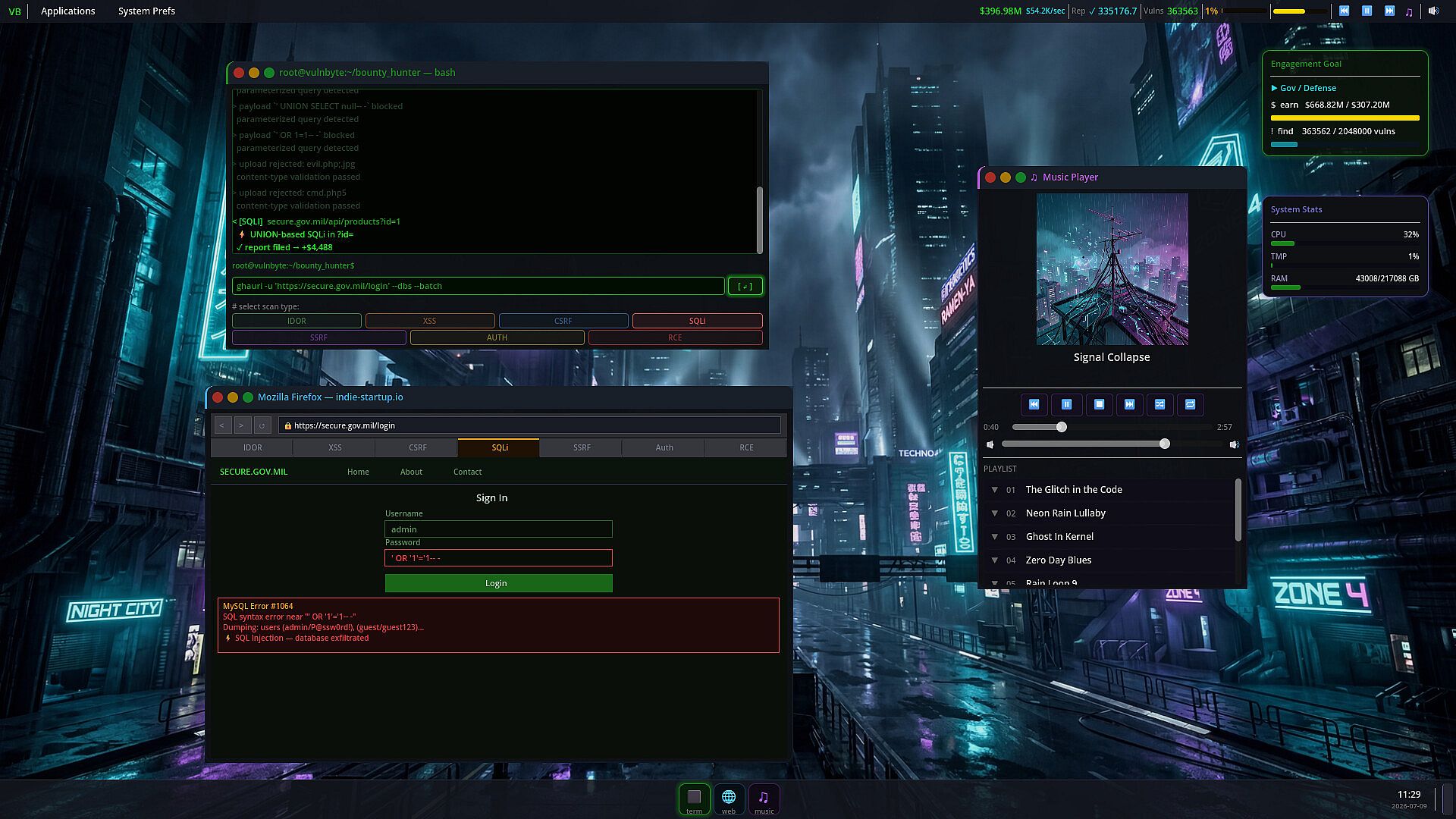Expand track 03 Ghost In Kernel

[x=994, y=537]
